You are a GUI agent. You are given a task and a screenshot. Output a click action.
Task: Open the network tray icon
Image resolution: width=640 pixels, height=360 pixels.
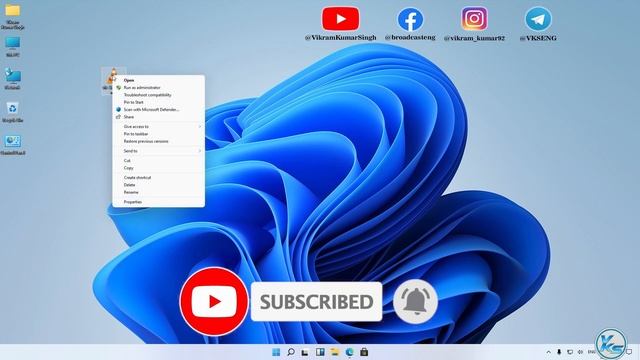click(x=570, y=352)
